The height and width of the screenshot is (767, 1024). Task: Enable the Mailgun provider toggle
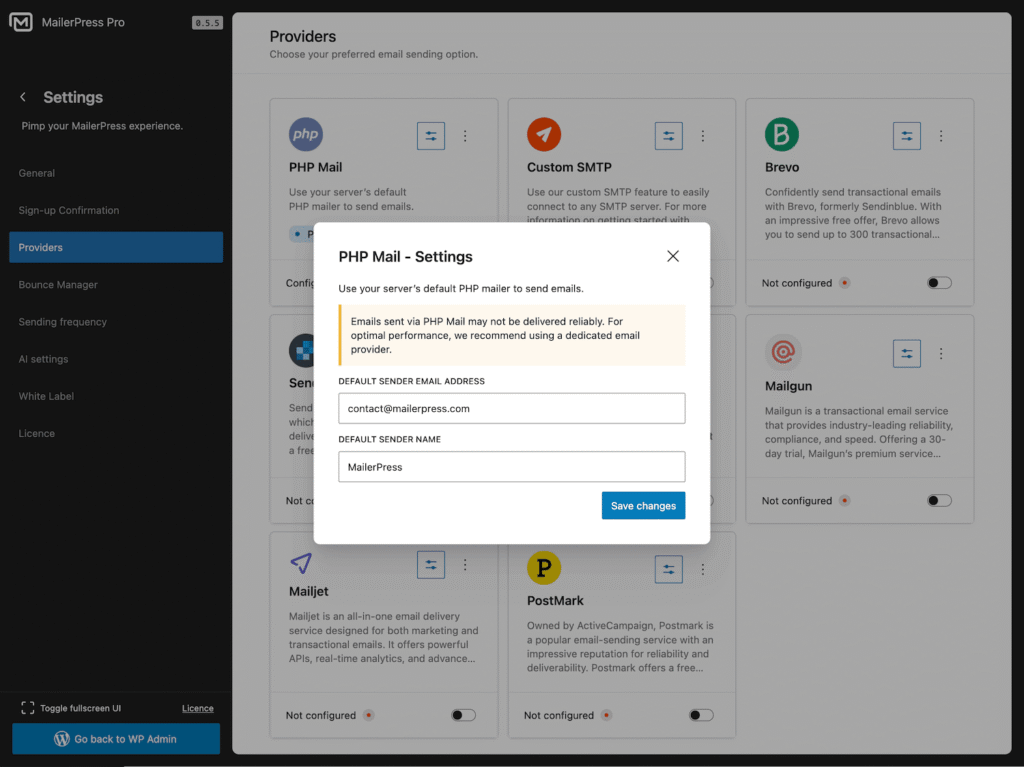[x=938, y=500]
